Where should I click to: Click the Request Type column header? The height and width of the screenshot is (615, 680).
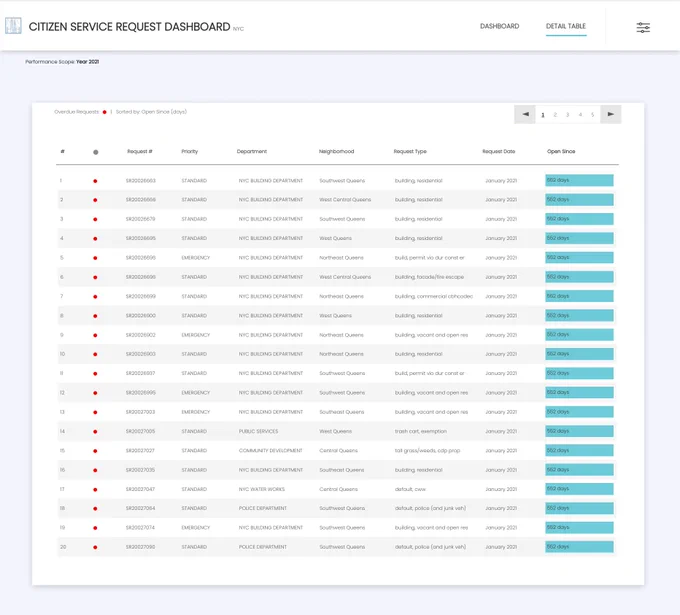pos(410,151)
